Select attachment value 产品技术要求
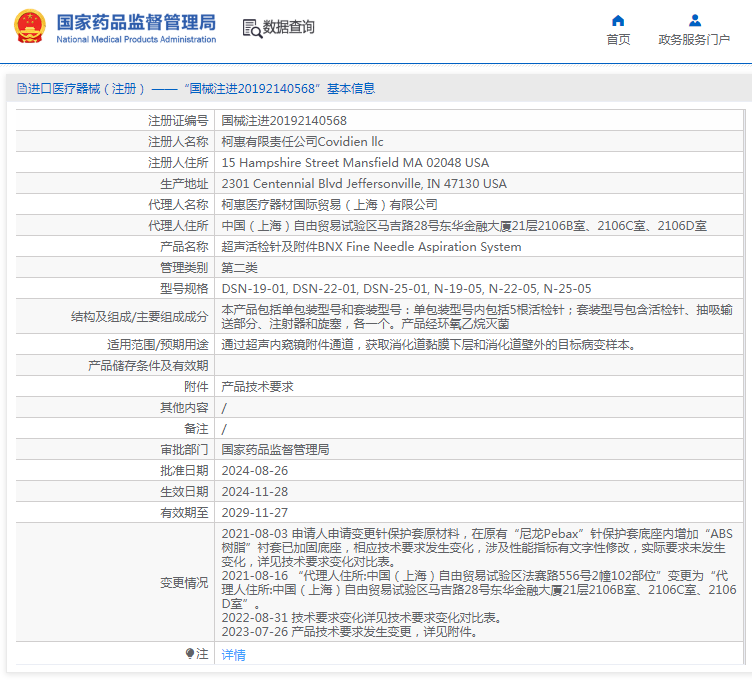The image size is (752, 681). tap(257, 387)
